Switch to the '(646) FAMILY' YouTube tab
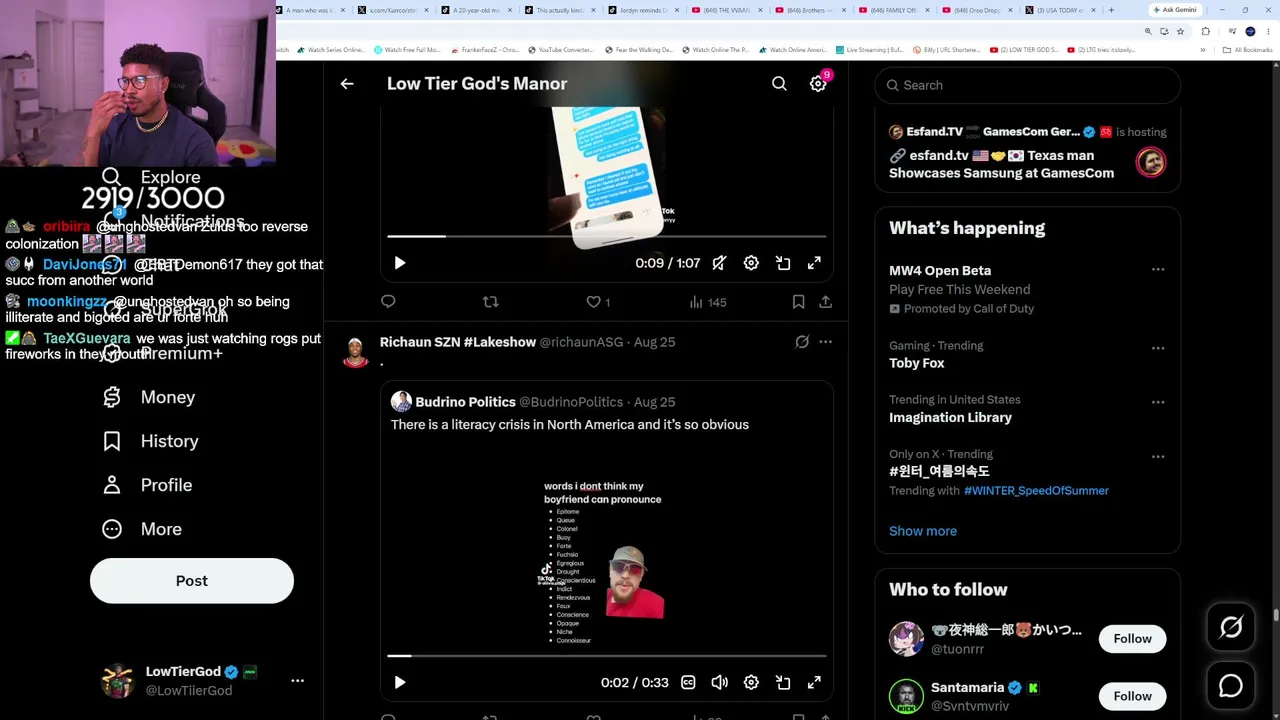 tap(895, 10)
